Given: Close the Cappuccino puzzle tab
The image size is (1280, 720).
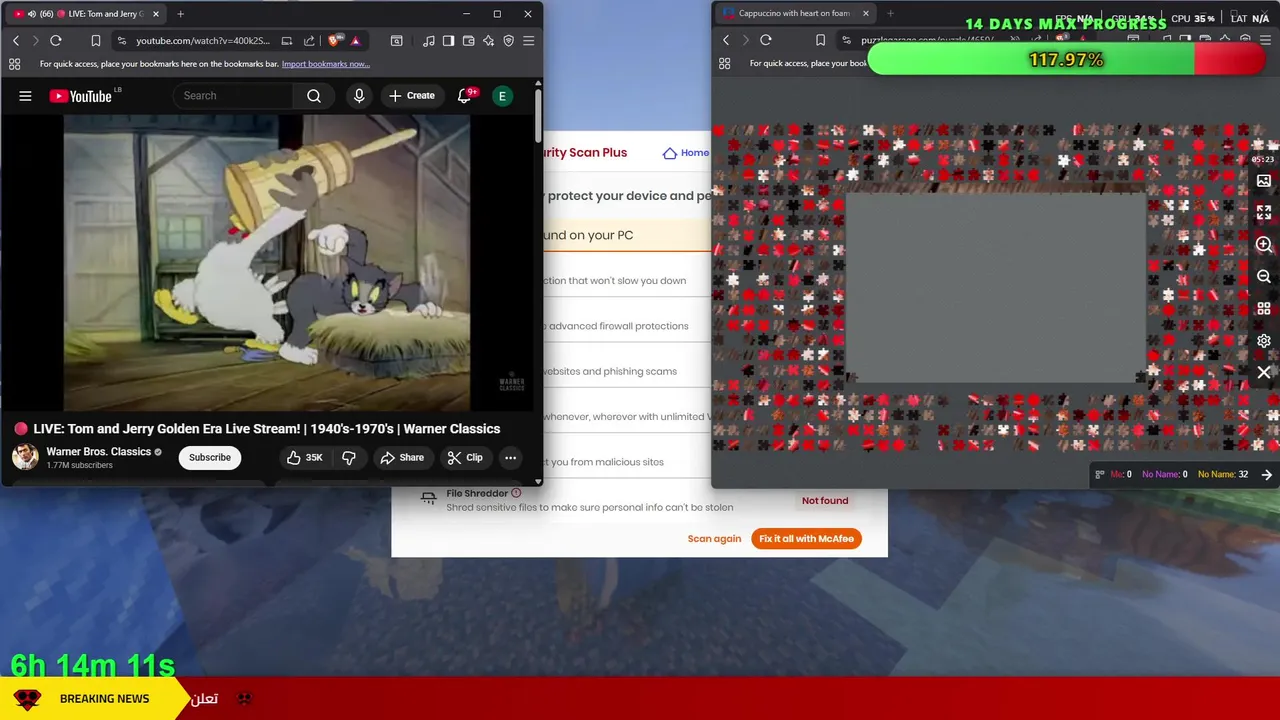Looking at the screenshot, I should (x=866, y=14).
